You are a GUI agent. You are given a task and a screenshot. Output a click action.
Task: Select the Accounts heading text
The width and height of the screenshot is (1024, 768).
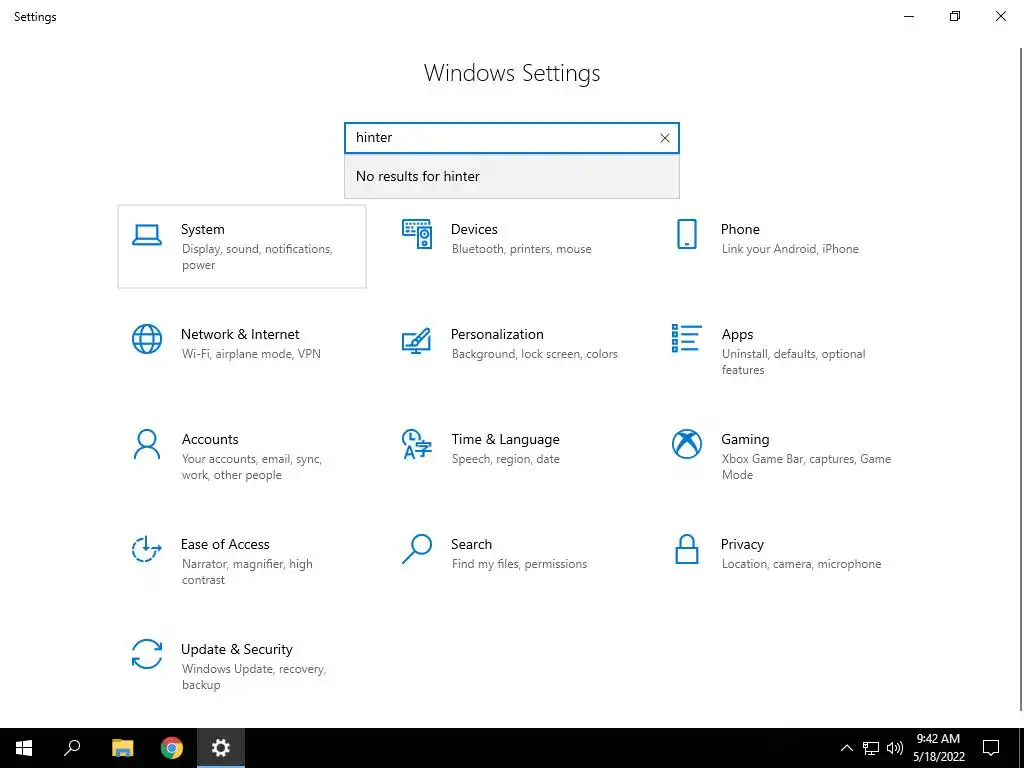(210, 440)
